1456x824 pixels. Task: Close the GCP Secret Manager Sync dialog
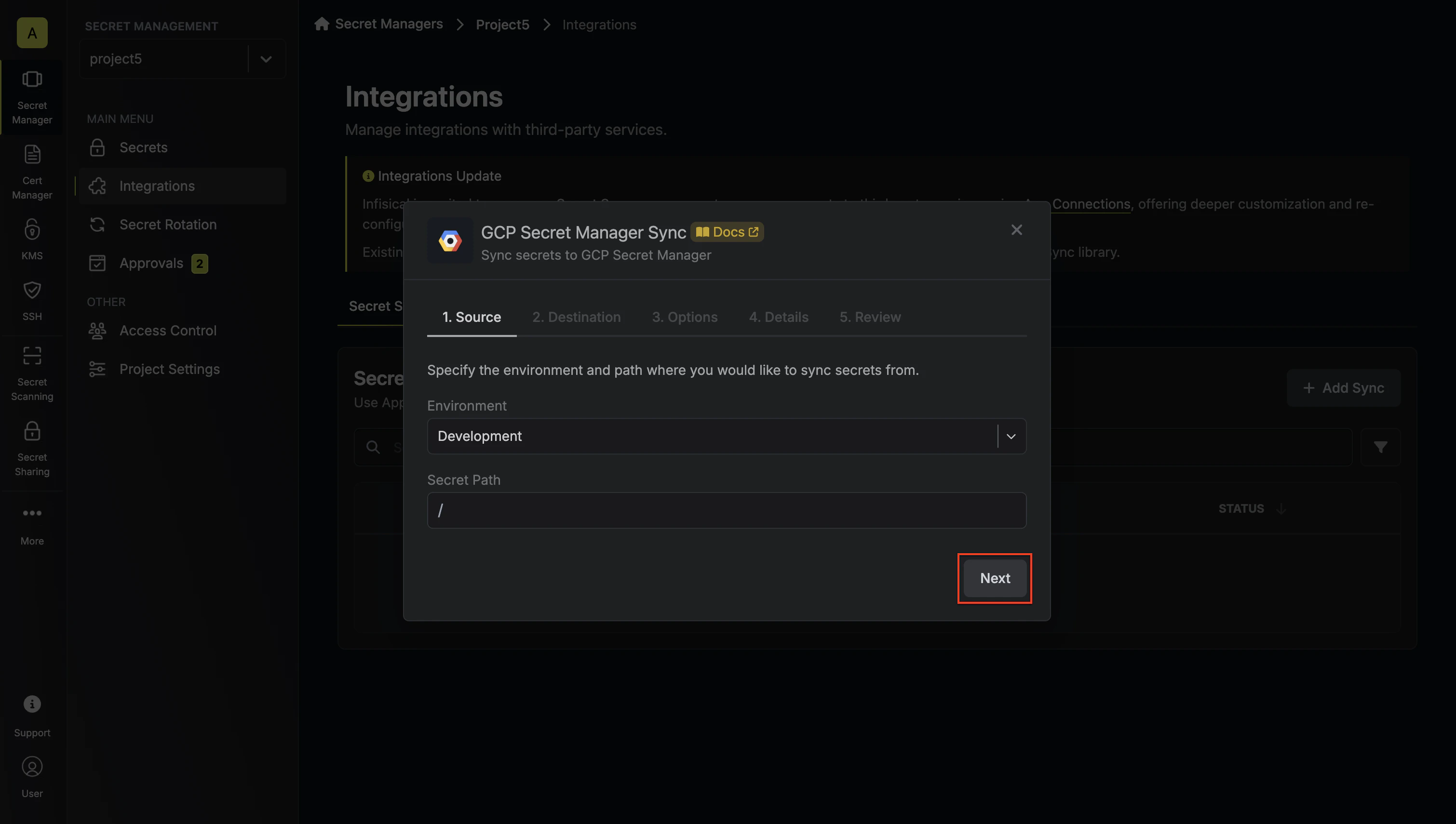point(1017,230)
